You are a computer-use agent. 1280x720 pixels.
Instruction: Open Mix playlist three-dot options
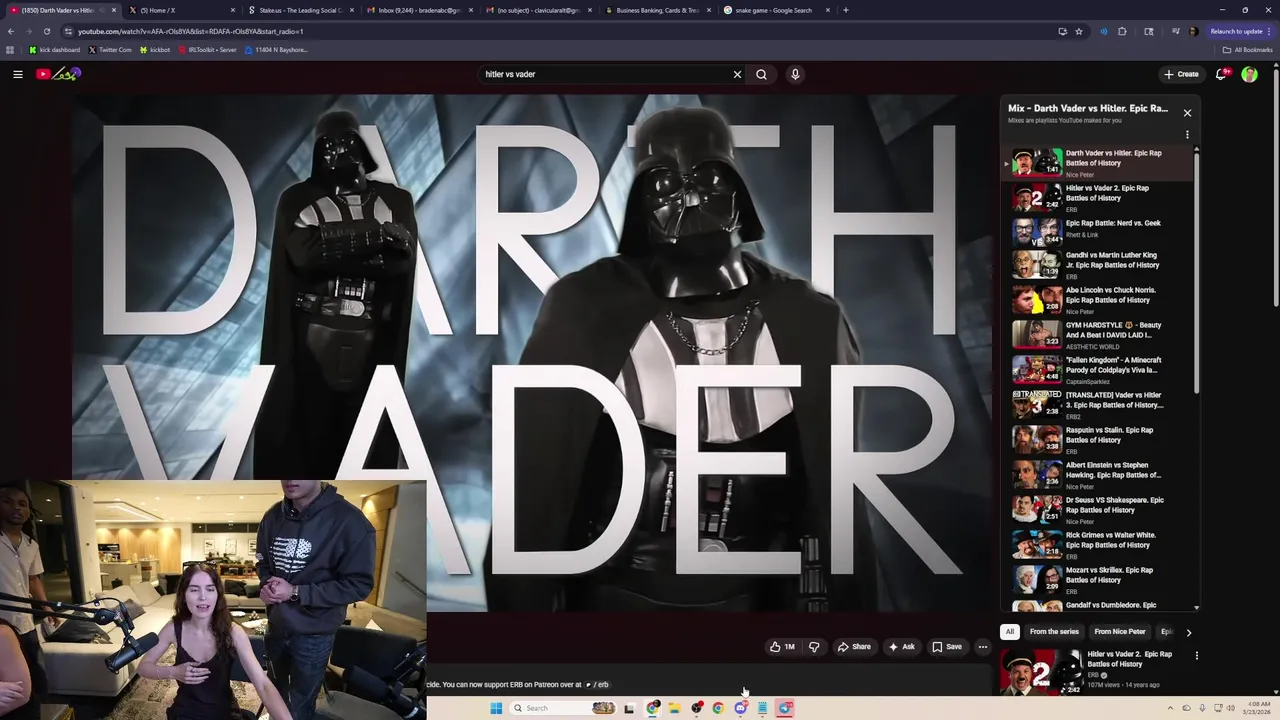coord(1187,134)
